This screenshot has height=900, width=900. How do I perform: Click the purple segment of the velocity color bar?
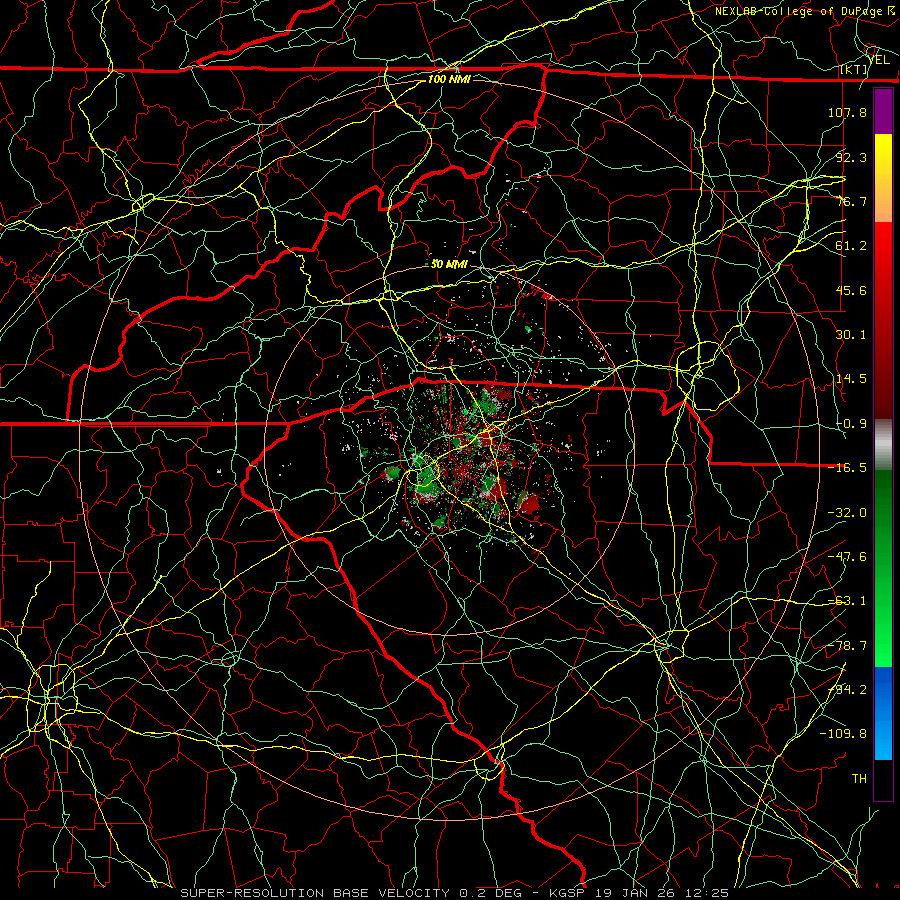click(x=883, y=111)
